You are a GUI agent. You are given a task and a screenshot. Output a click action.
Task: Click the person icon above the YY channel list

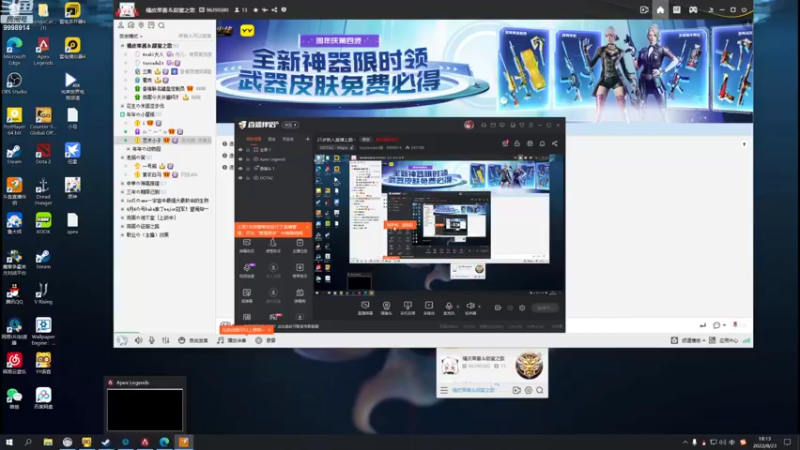coord(121,25)
